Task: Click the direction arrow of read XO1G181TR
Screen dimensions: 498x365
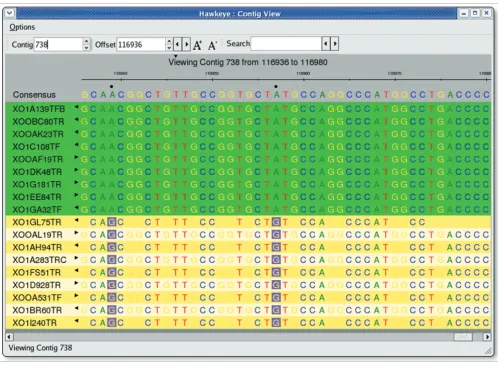Action: pos(76,182)
